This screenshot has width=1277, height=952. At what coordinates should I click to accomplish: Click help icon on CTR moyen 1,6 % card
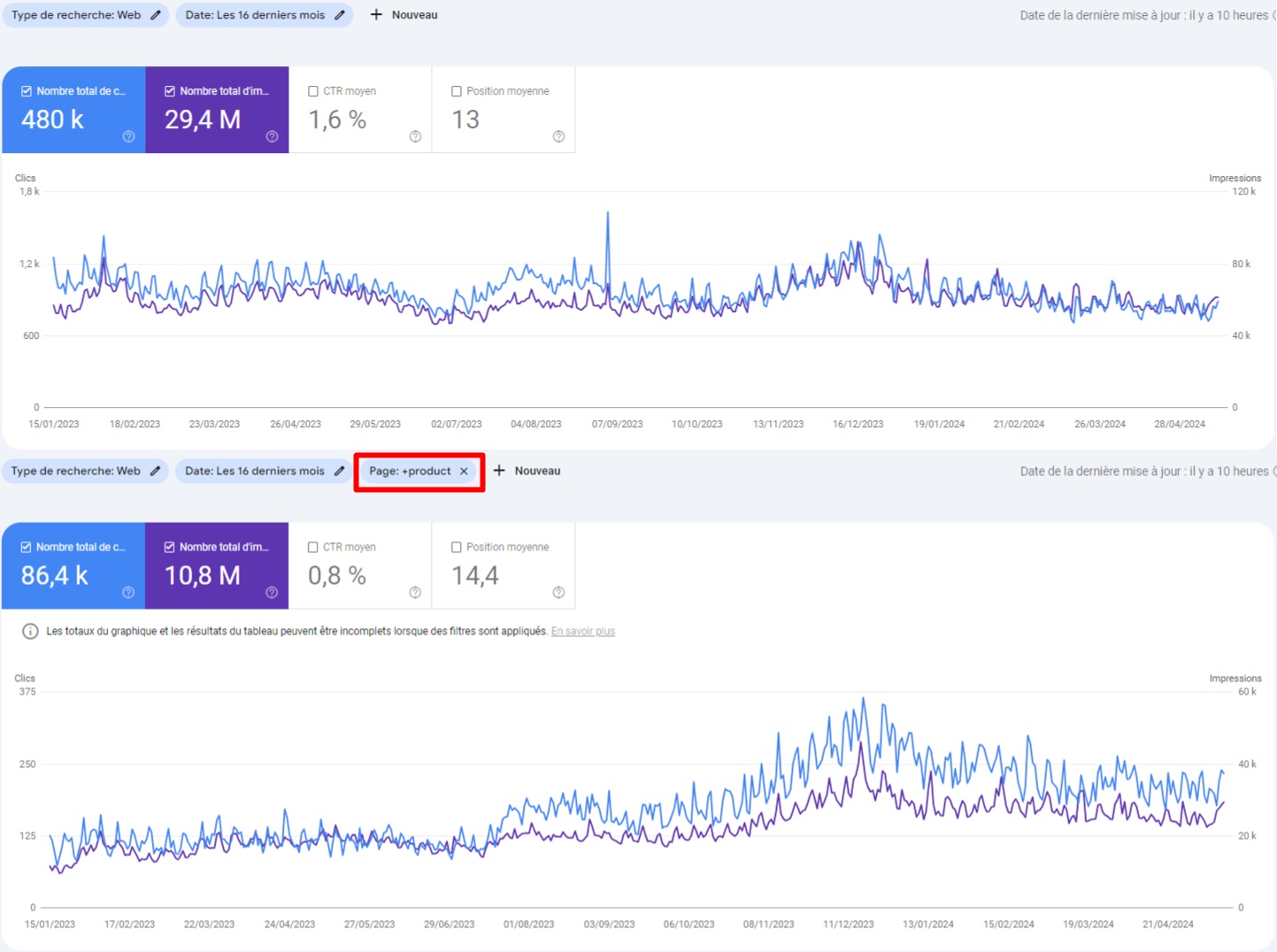click(x=416, y=136)
